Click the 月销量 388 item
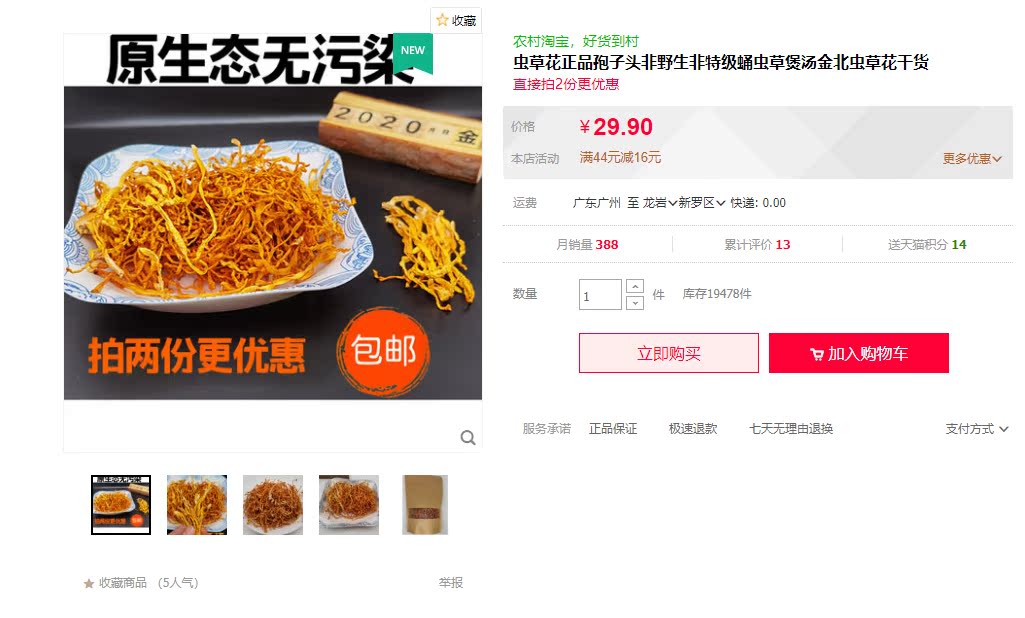The width and height of the screenshot is (1025, 618). 587,245
